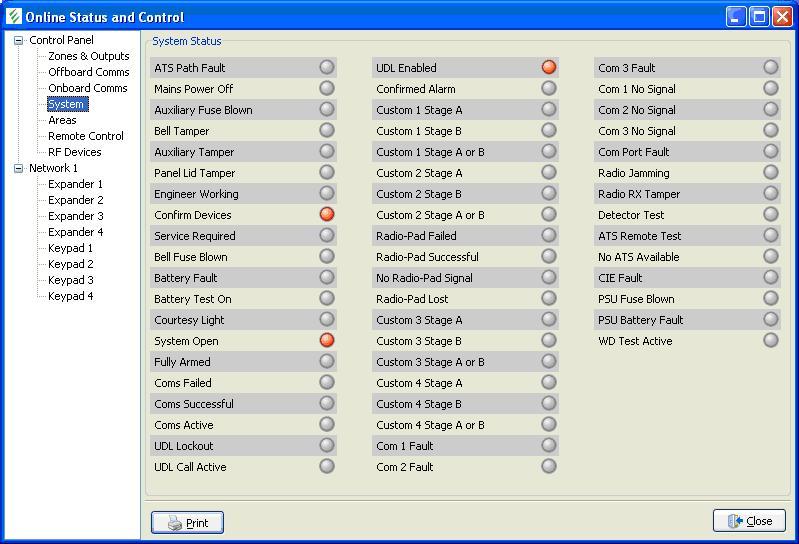Collapse the Control Panel tree node
The width and height of the screenshot is (799, 544).
point(18,41)
